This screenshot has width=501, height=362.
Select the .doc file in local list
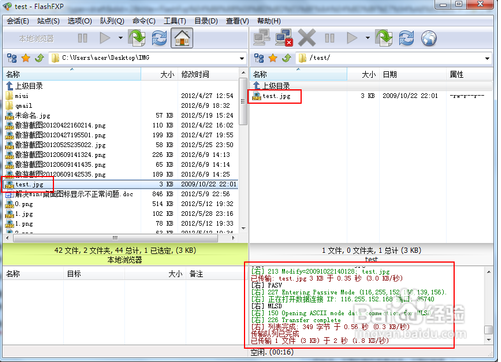tap(69, 194)
